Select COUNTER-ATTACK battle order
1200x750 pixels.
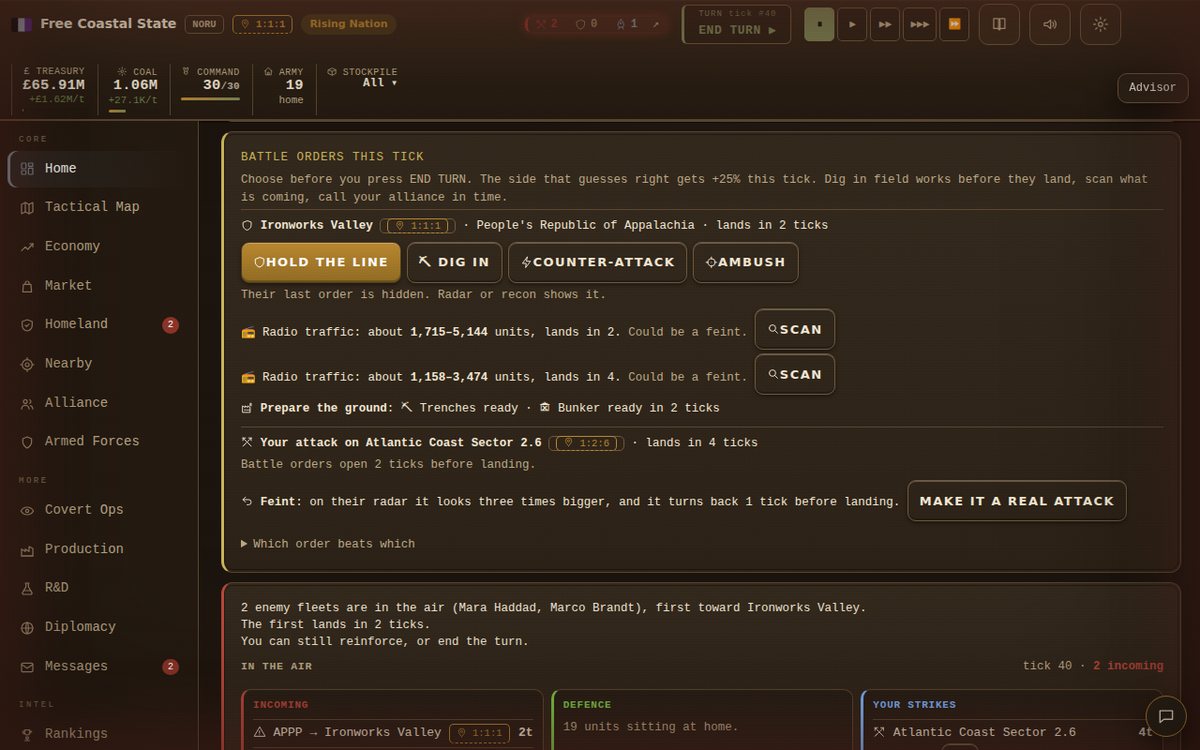tap(598, 262)
